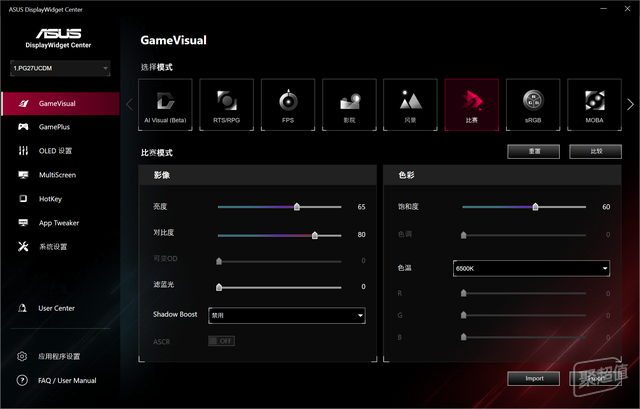The image size is (640, 409).
Task: Click the R color slider handle
Action: click(463, 293)
